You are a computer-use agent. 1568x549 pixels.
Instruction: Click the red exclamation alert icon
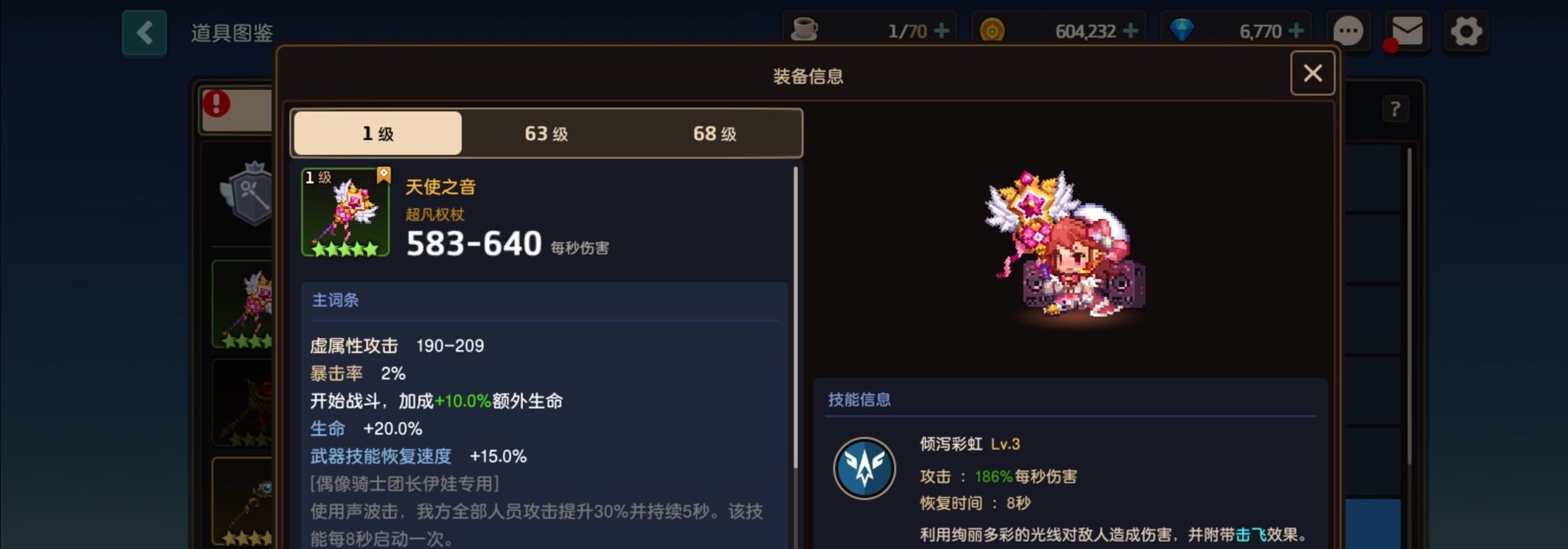(216, 104)
